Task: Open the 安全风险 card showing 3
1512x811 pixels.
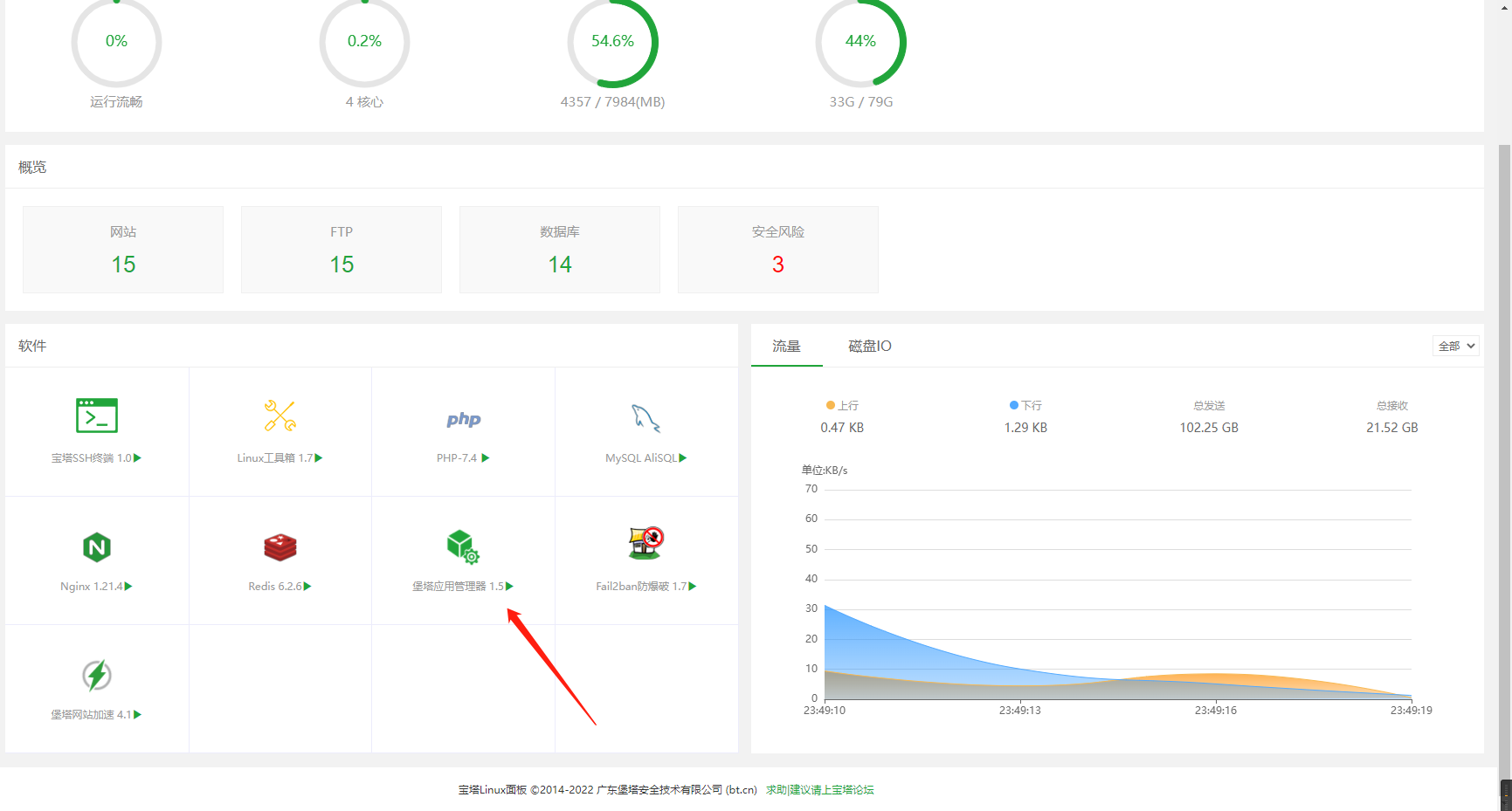Action: tap(778, 250)
